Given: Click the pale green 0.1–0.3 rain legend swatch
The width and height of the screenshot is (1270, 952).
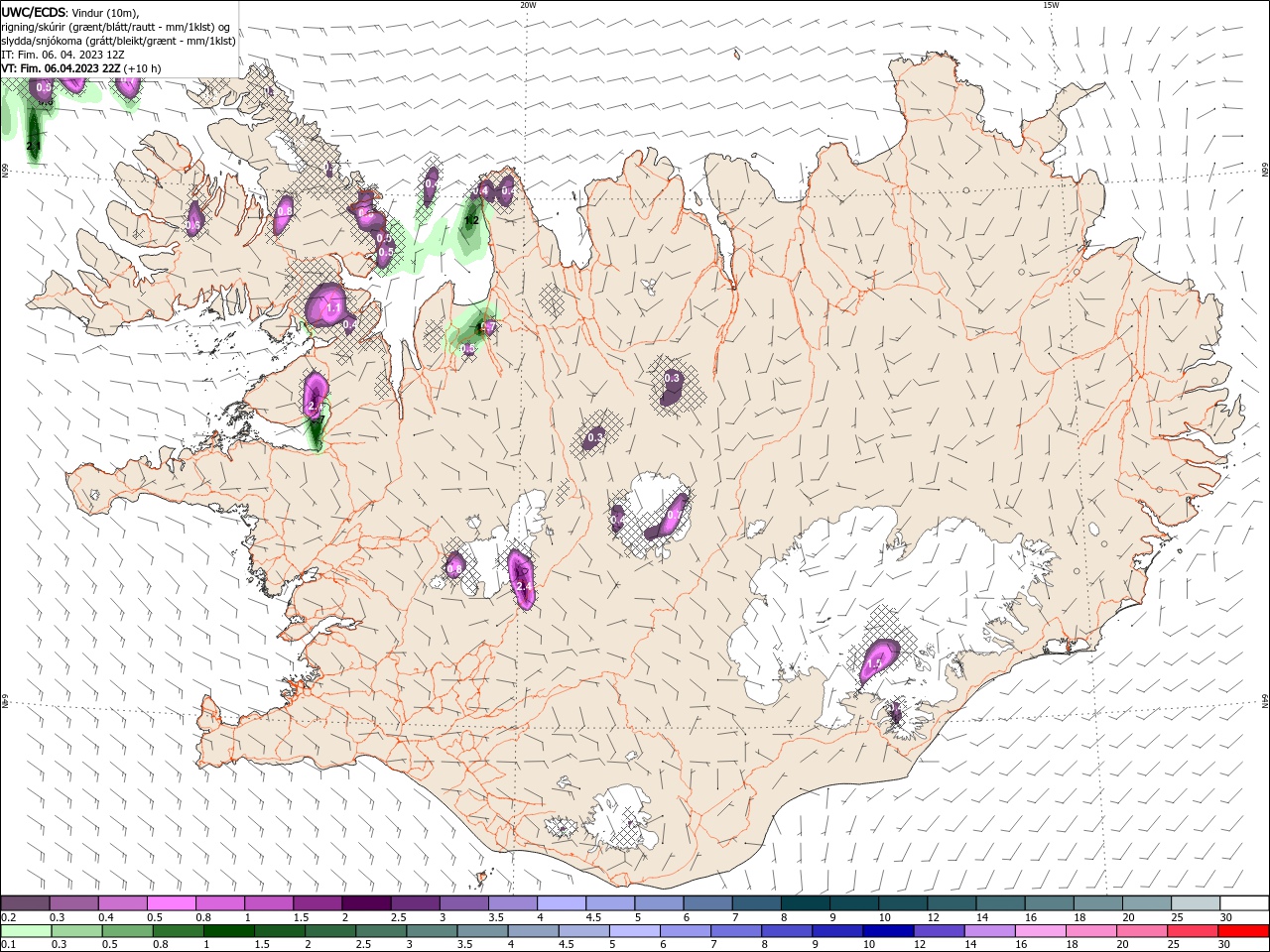Looking at the screenshot, I should coord(28,931).
